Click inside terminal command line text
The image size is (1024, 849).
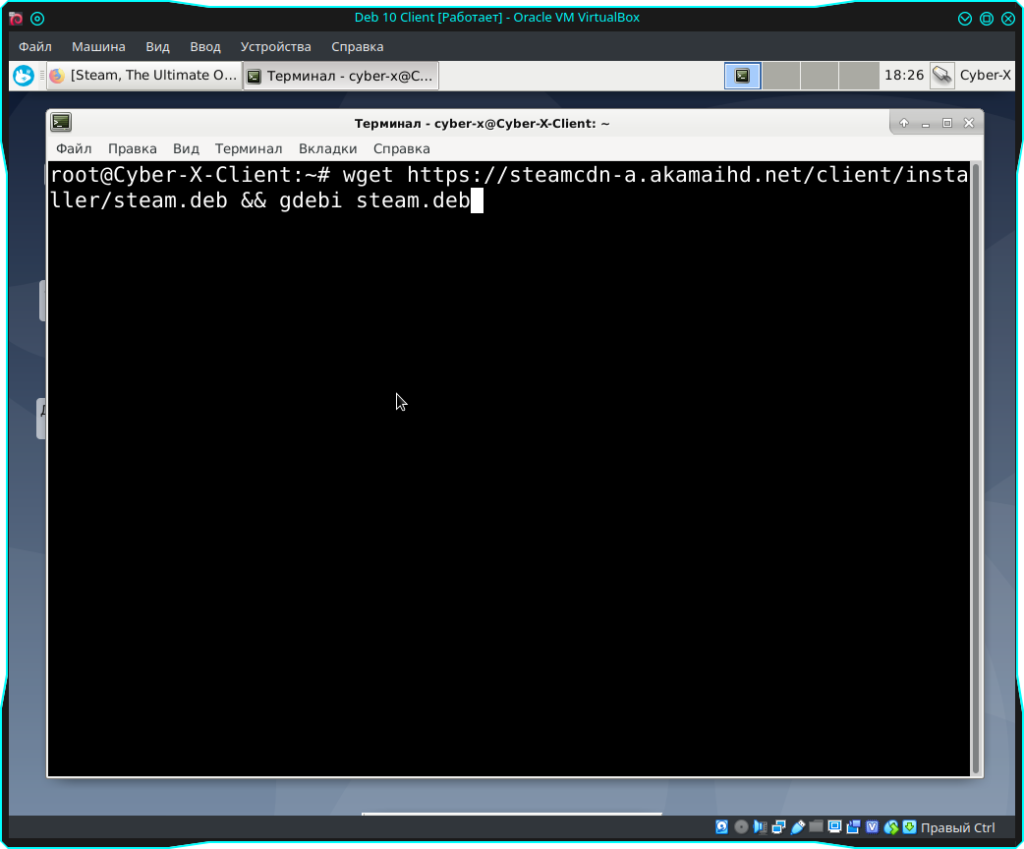click(509, 187)
